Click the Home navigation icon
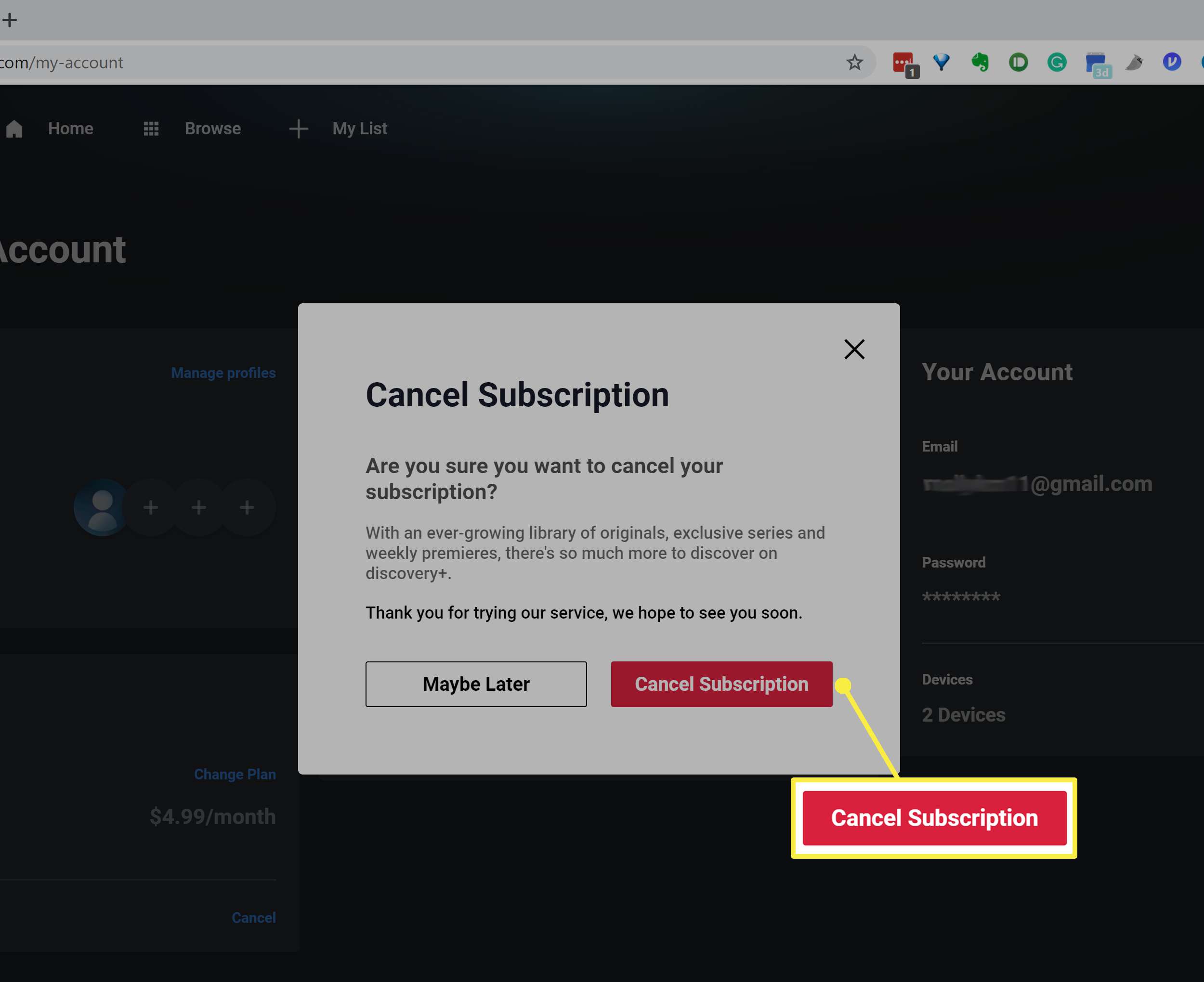 (x=15, y=128)
